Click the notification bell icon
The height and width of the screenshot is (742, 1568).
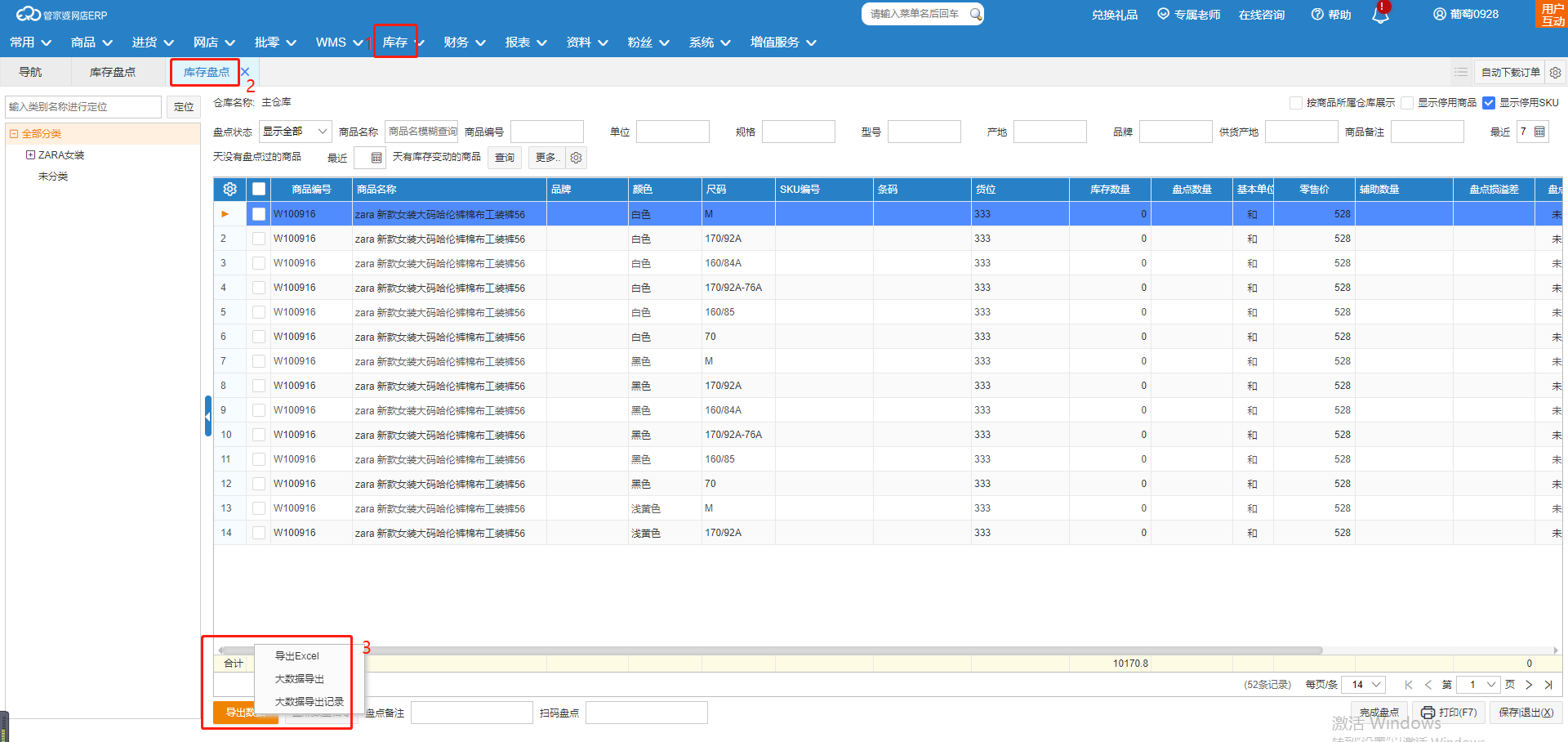pos(1380,15)
